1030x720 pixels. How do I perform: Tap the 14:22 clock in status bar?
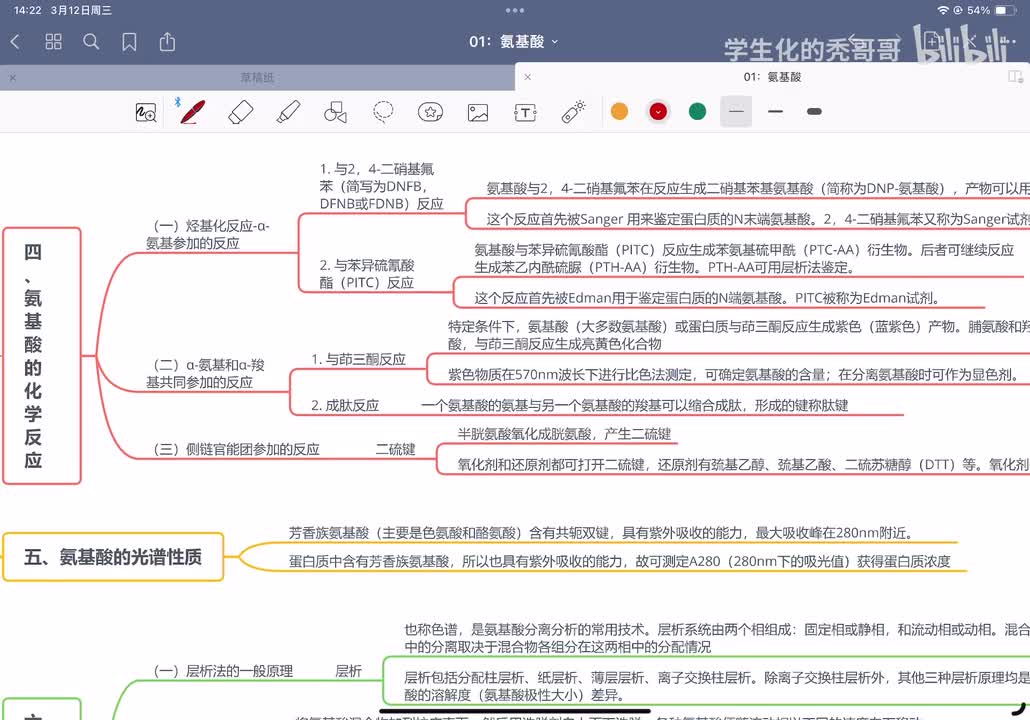(27, 10)
